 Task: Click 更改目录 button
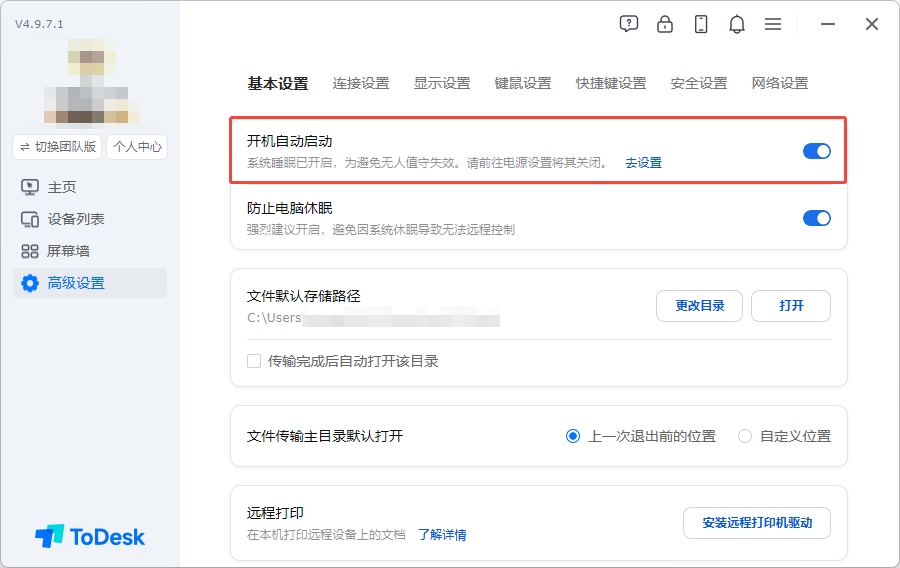pyautogui.click(x=699, y=306)
